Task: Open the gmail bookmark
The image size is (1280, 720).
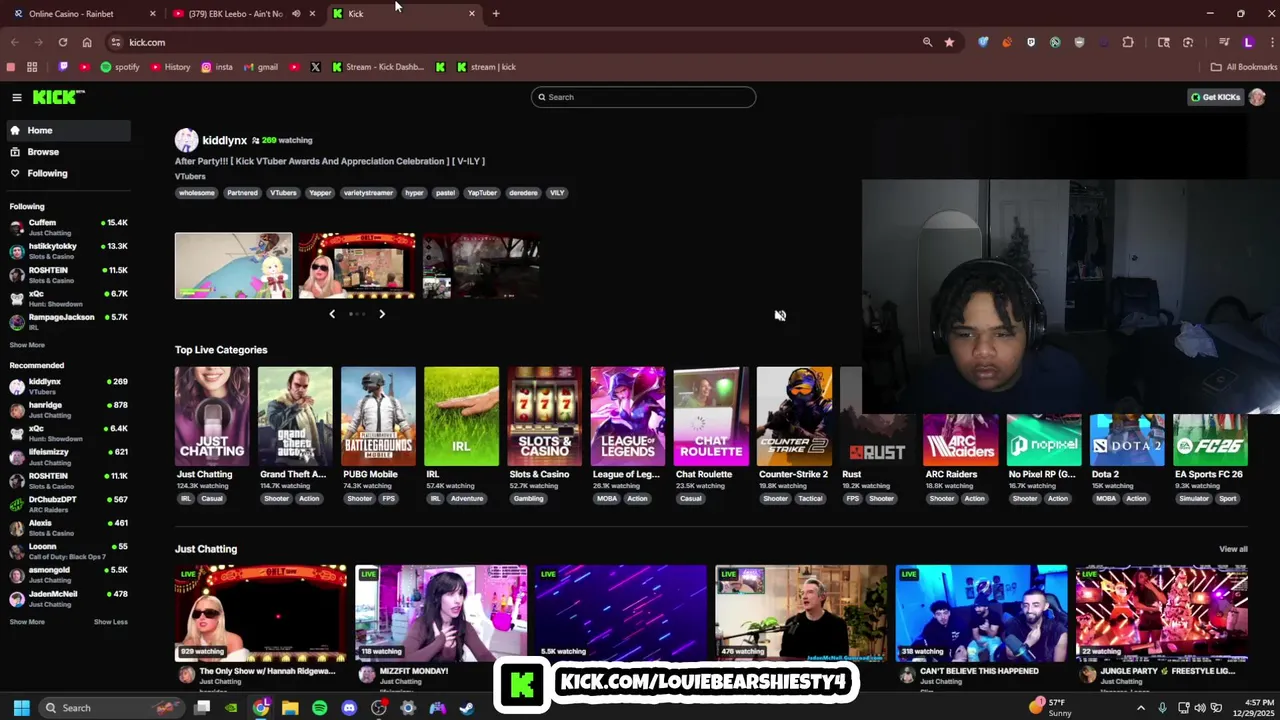Action: pyautogui.click(x=261, y=67)
